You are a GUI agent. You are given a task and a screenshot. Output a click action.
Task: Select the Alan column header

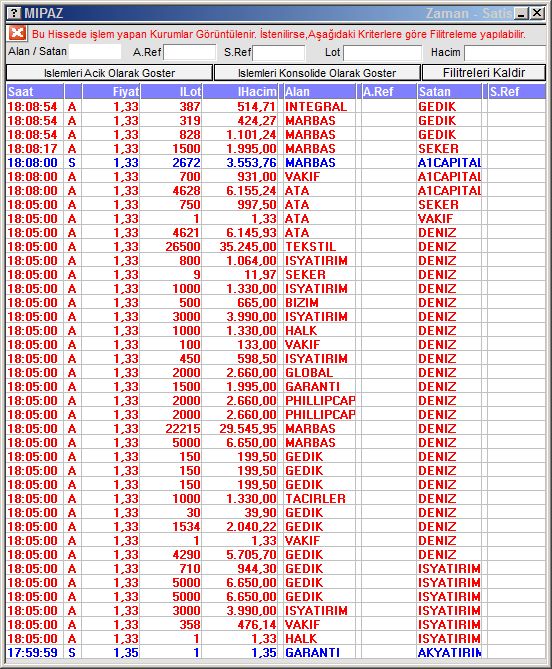point(320,92)
